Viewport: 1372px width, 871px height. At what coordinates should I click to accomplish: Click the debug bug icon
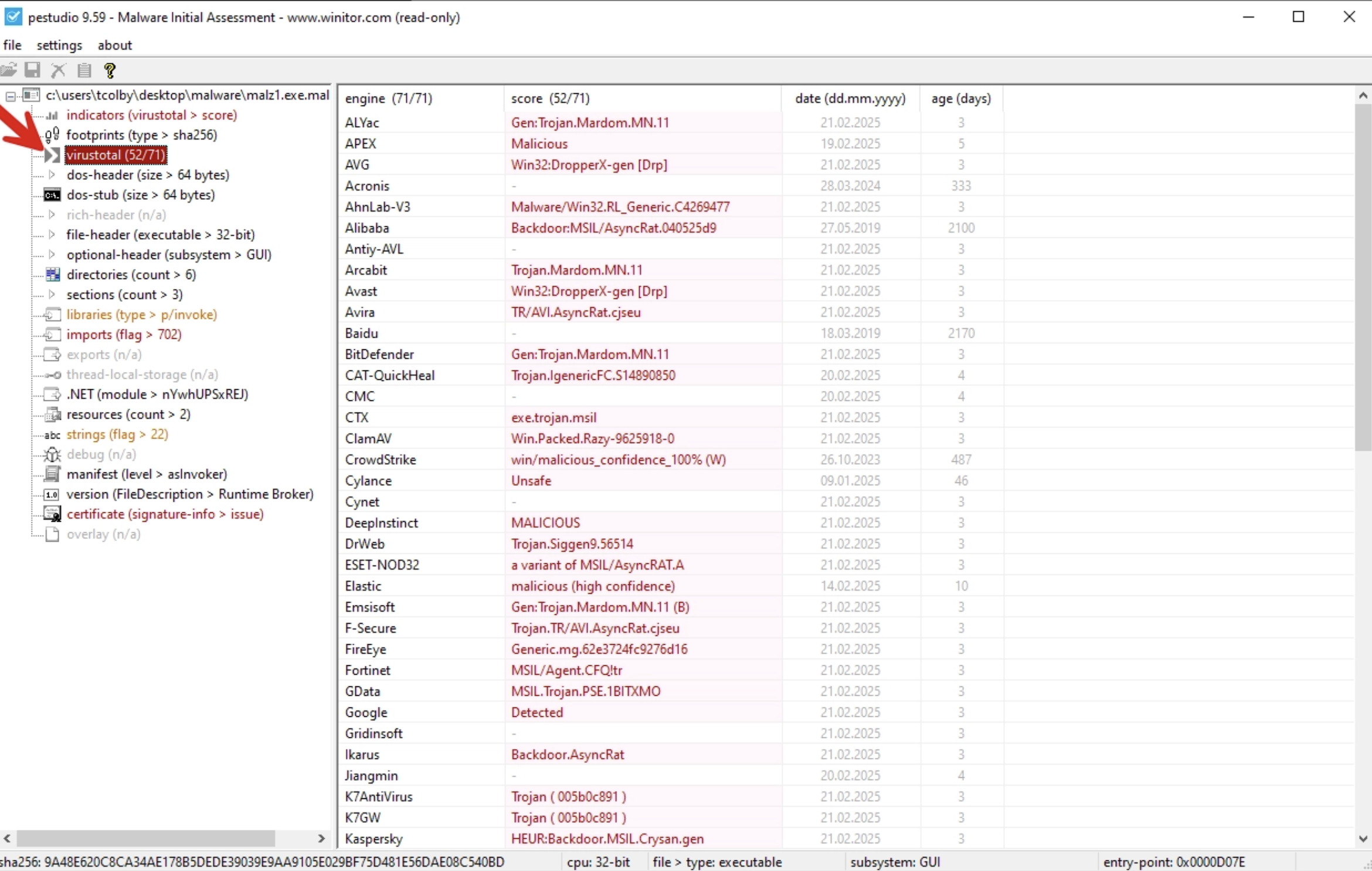[x=52, y=454]
